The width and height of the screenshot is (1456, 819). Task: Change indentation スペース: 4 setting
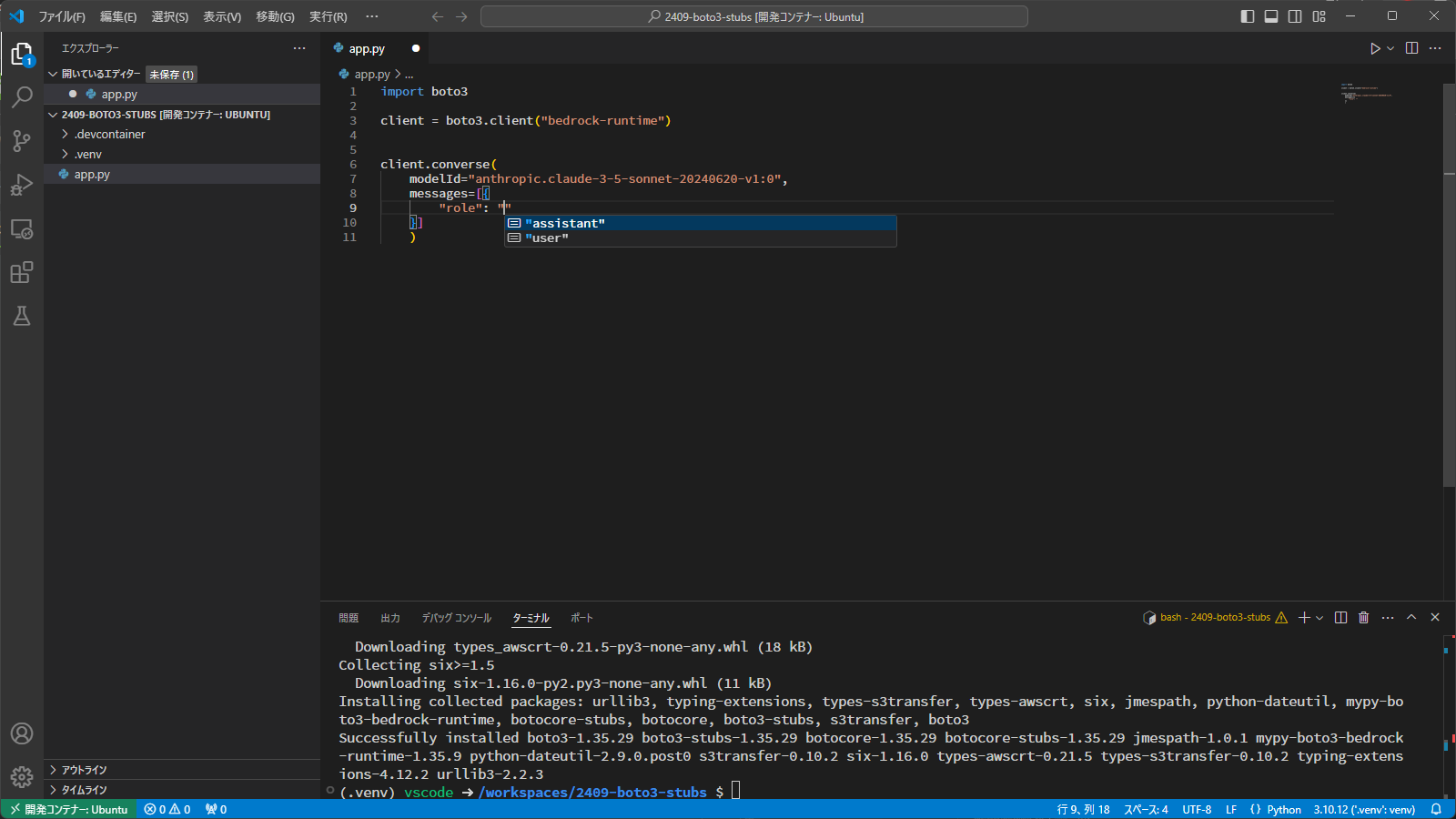point(1146,809)
